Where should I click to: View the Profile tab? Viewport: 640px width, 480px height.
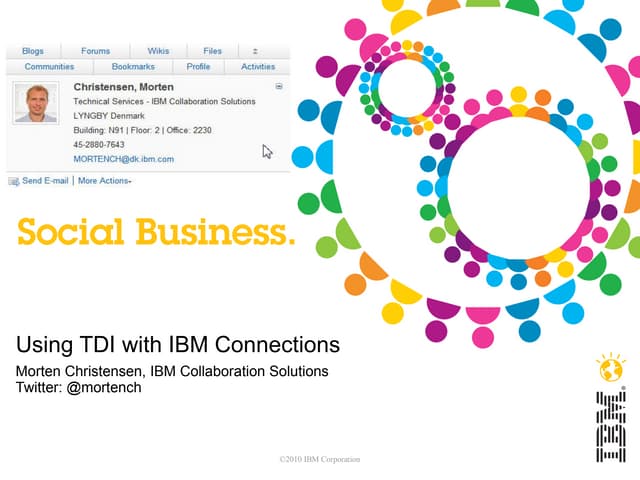pyautogui.click(x=198, y=67)
